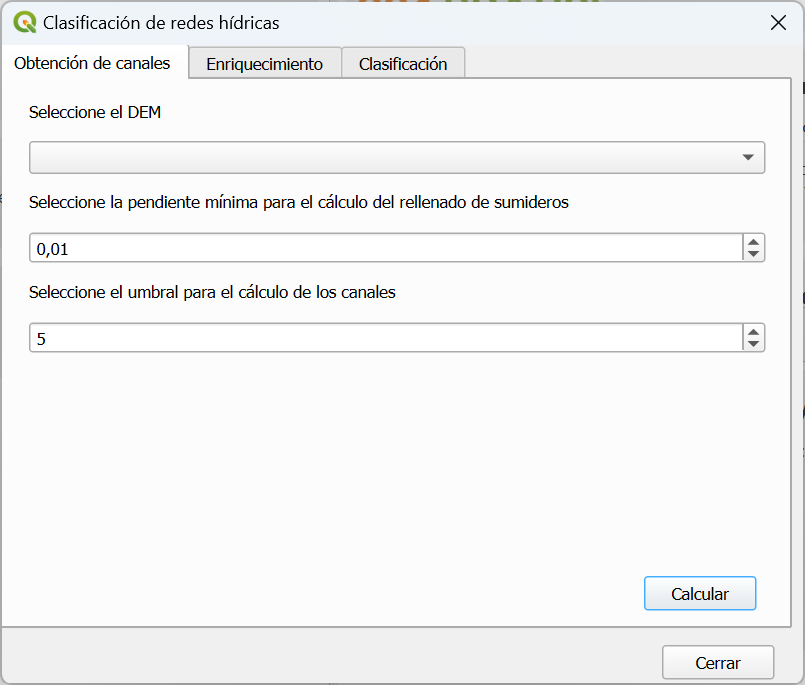Raise the umbral value with up arrow
Screen dimensions: 805x685
[x=754, y=332]
